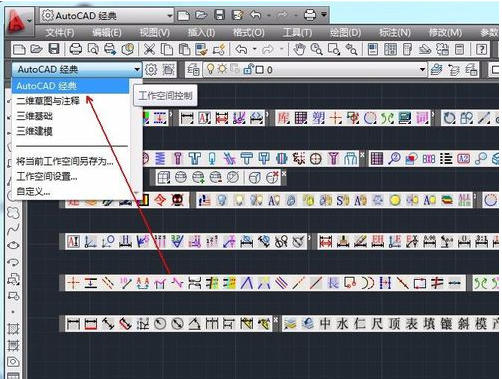Open Quick Access toolbar customize arrow
Viewport: 502px width, 379px height.
(x=324, y=15)
